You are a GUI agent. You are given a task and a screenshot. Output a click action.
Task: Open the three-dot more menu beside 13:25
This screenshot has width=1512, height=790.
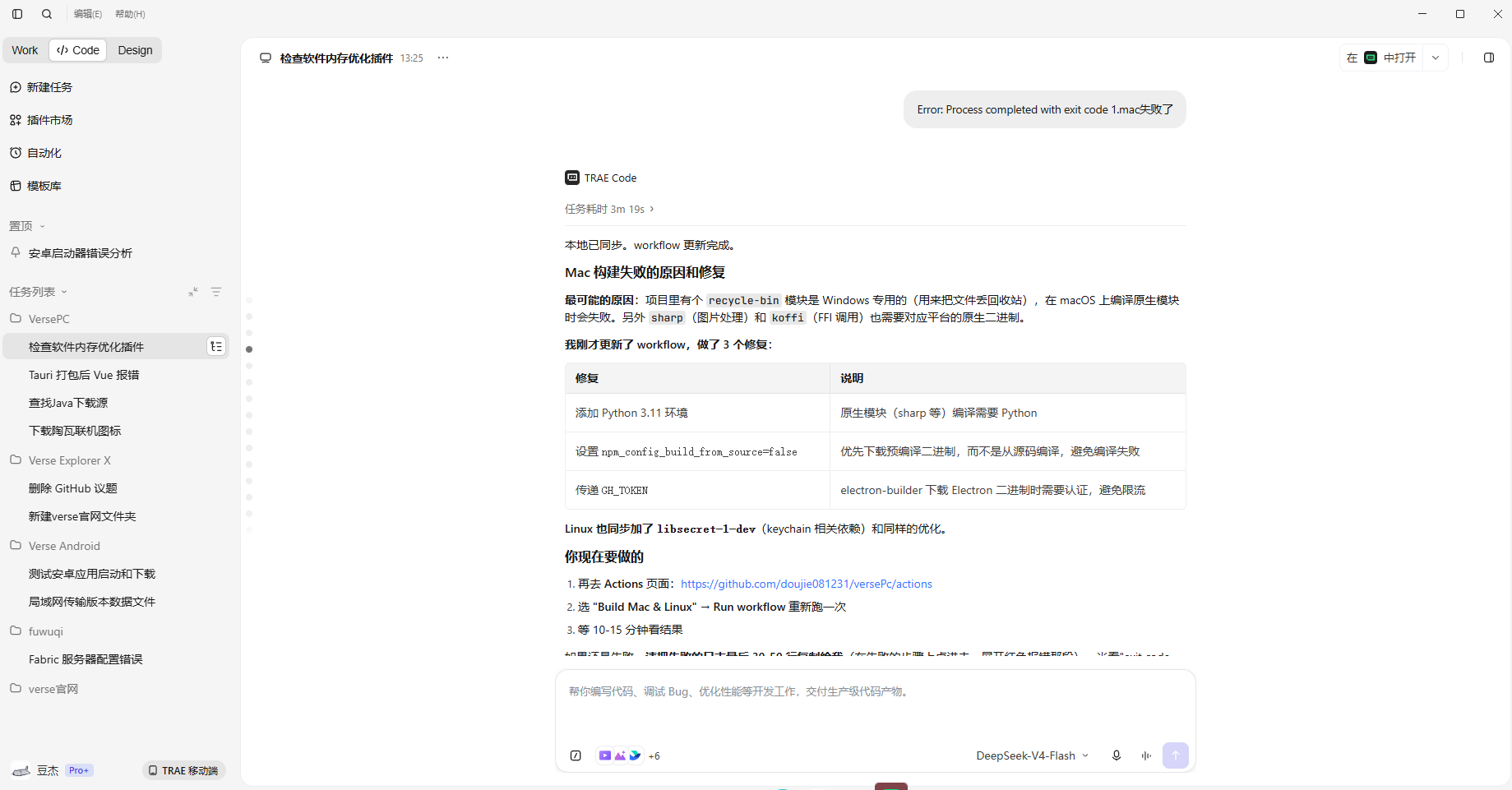pos(443,58)
